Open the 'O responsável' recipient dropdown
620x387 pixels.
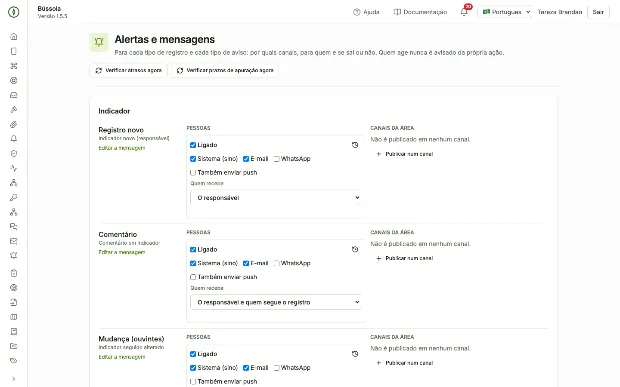tap(276, 198)
